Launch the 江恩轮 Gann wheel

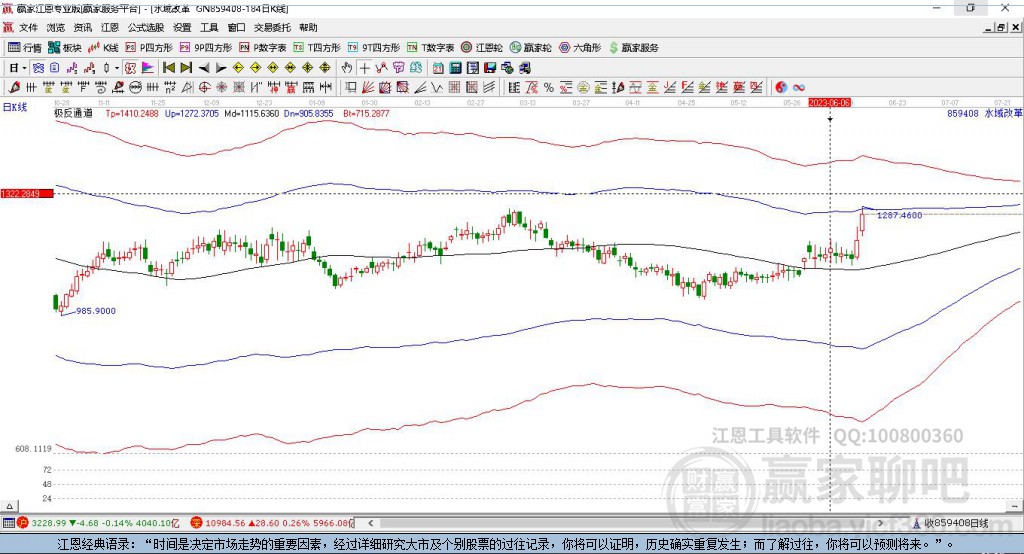tap(482, 48)
